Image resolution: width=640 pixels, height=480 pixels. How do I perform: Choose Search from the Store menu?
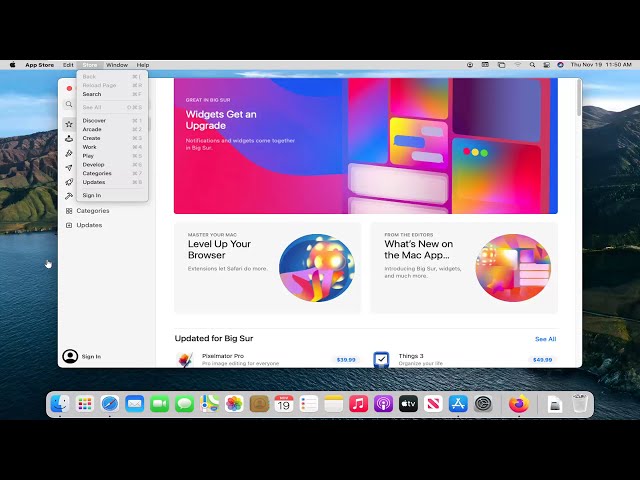(112, 94)
